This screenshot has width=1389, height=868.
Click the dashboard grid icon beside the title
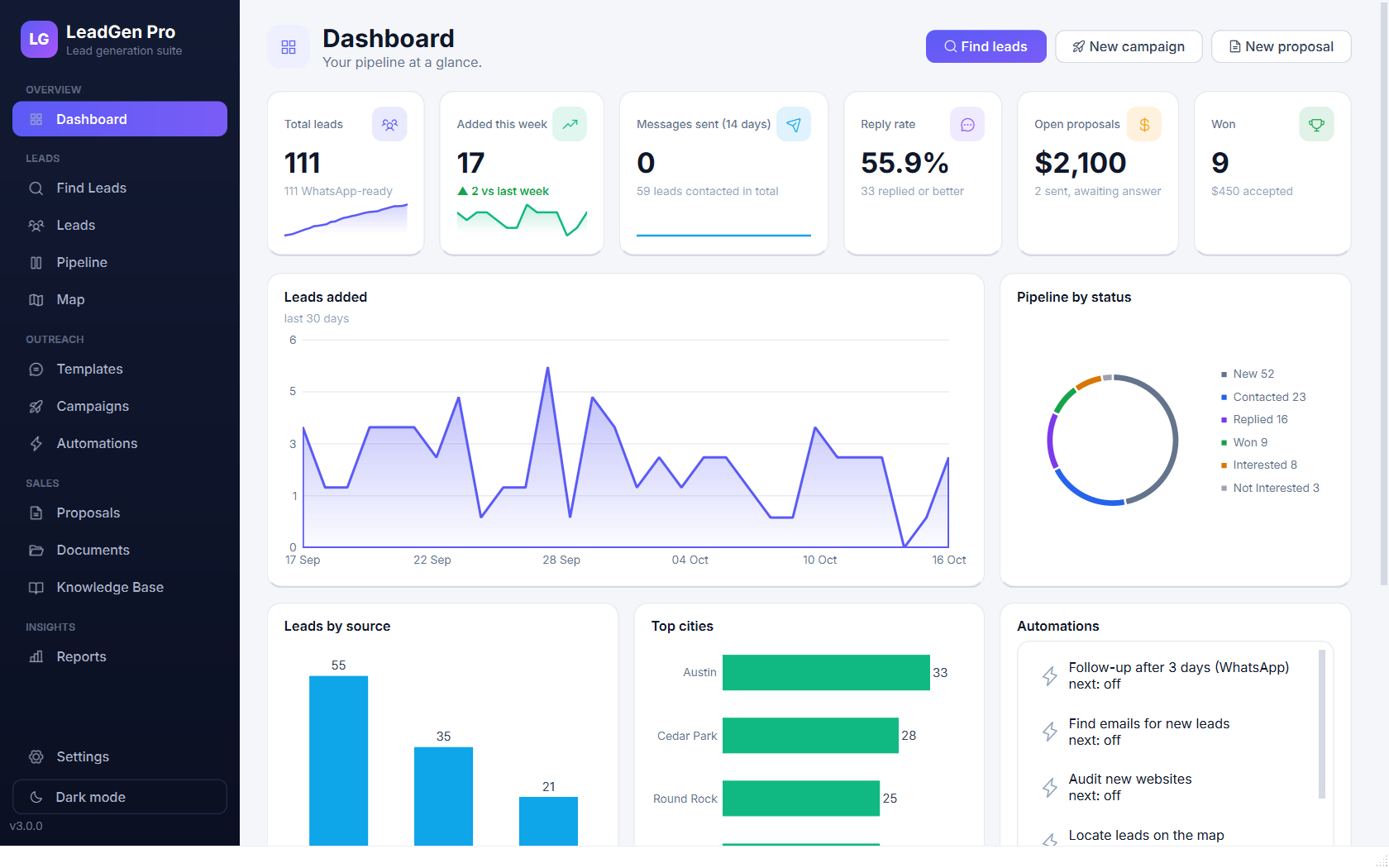point(289,47)
